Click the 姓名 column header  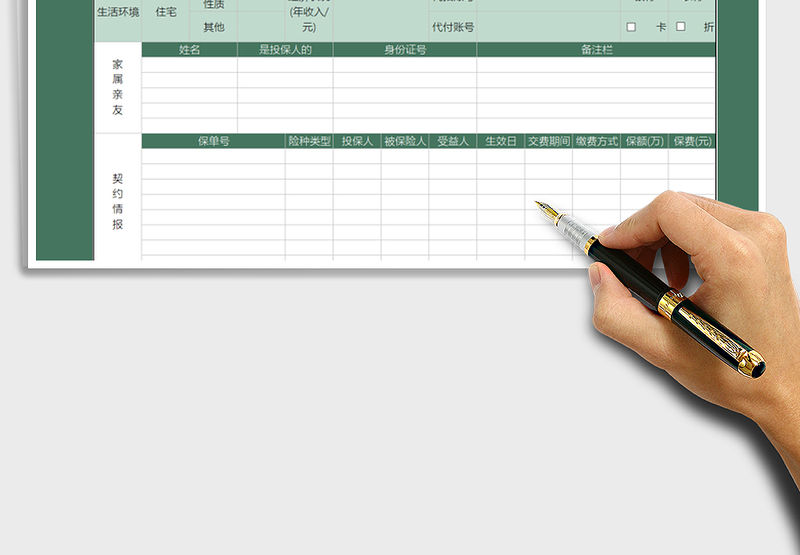tap(189, 50)
